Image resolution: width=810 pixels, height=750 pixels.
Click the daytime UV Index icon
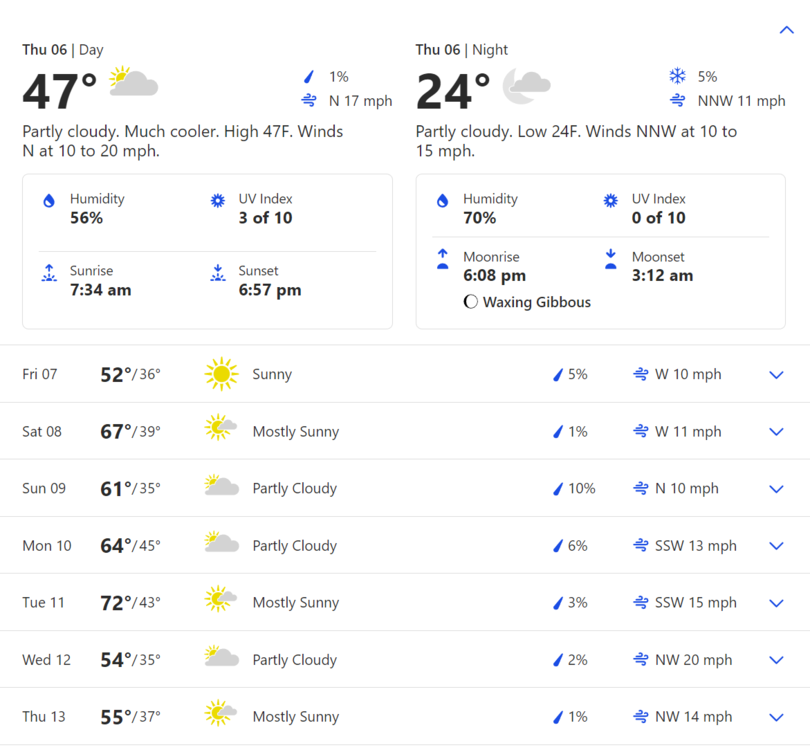(x=218, y=201)
